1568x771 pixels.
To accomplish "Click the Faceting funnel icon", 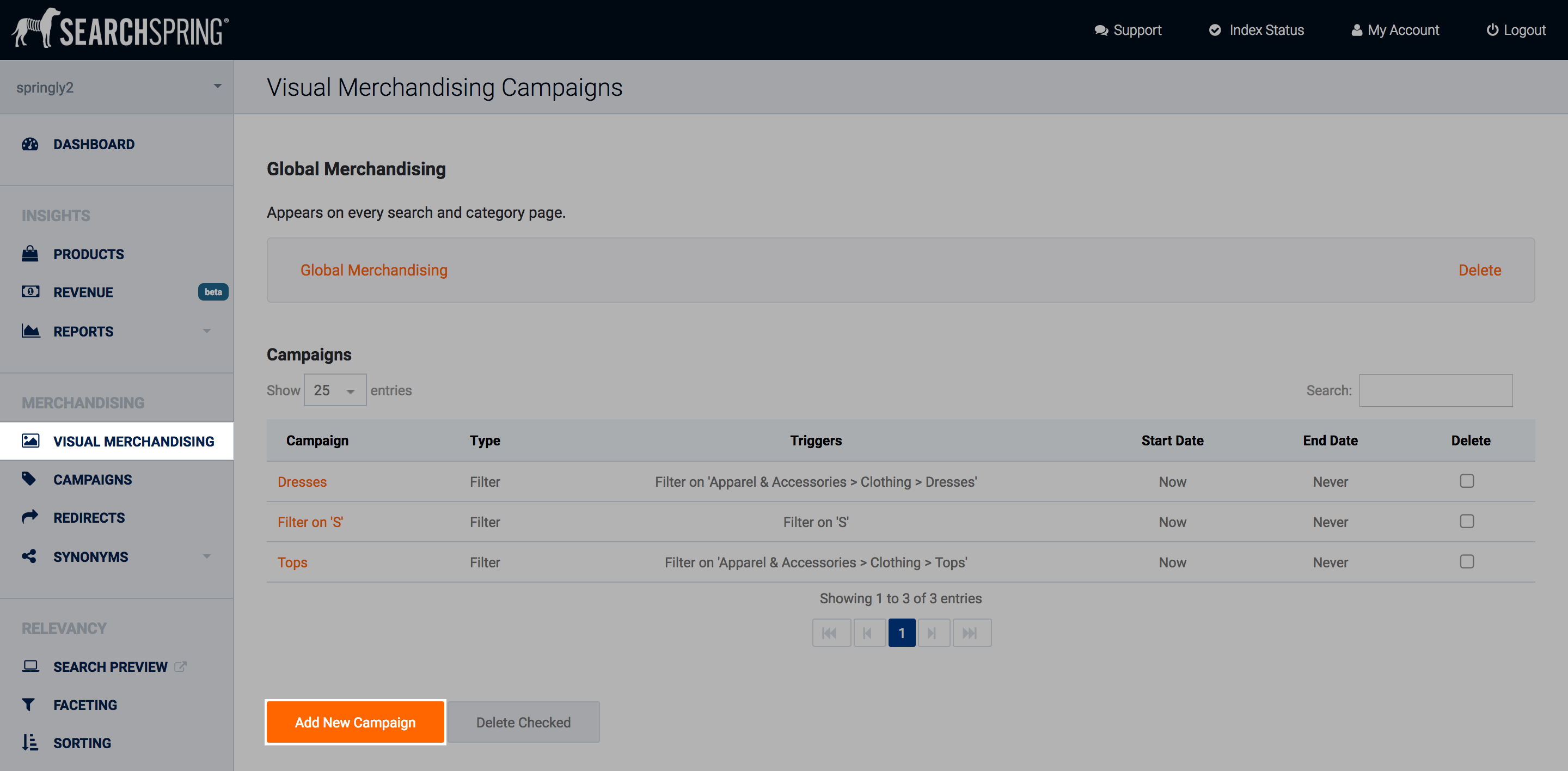I will click(29, 705).
